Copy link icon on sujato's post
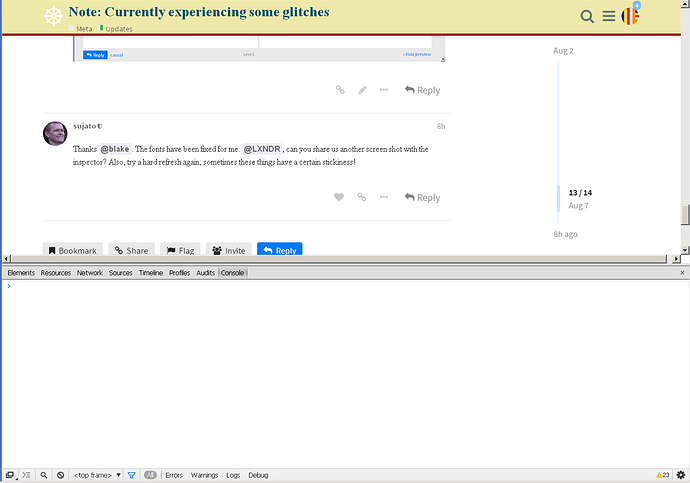Image resolution: width=690 pixels, height=483 pixels. [x=362, y=197]
